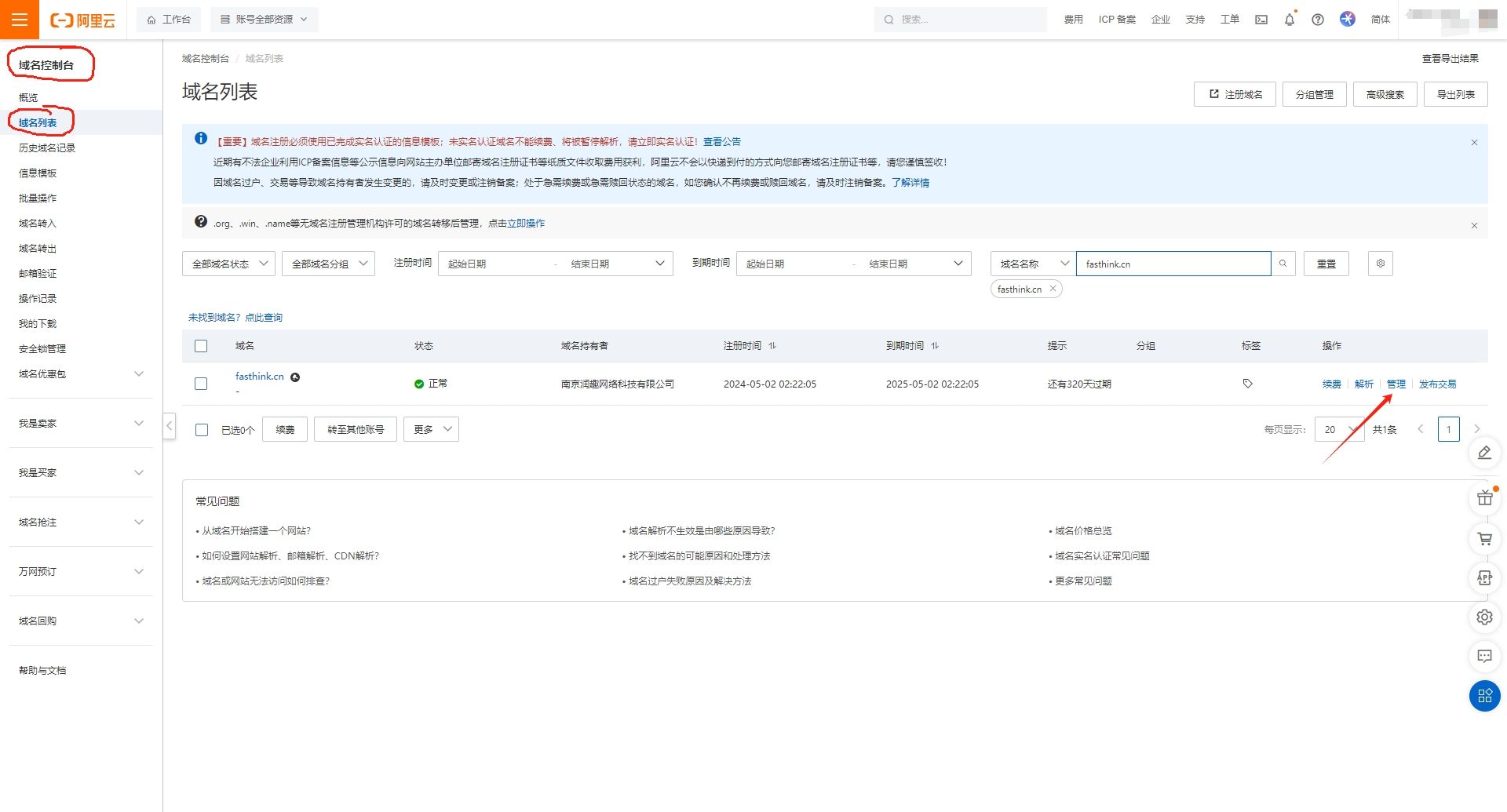
Task: Toggle the bottom select-all checkbox
Action: (x=202, y=430)
